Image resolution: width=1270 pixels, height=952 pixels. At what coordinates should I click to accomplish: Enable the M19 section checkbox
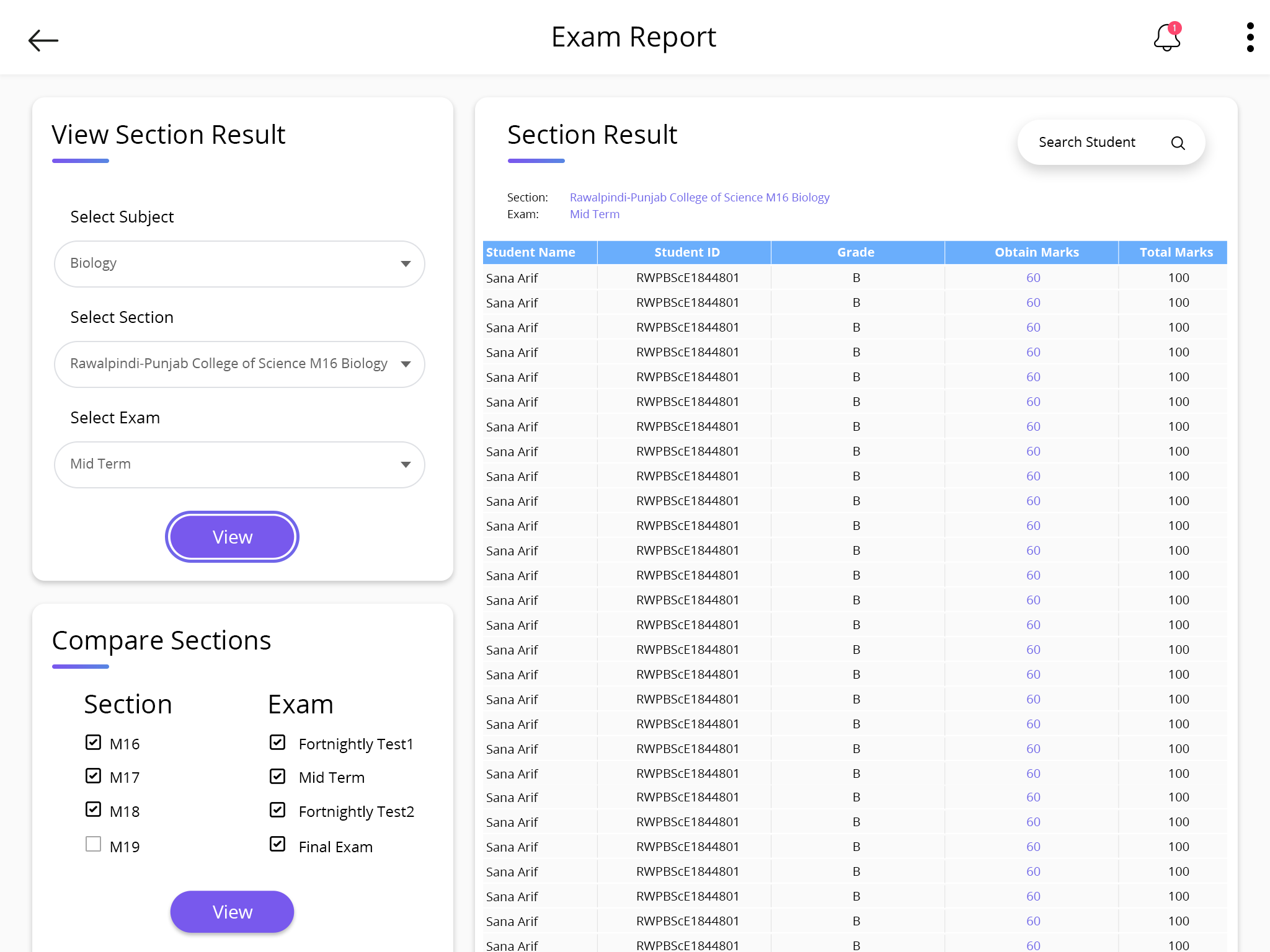pos(94,845)
